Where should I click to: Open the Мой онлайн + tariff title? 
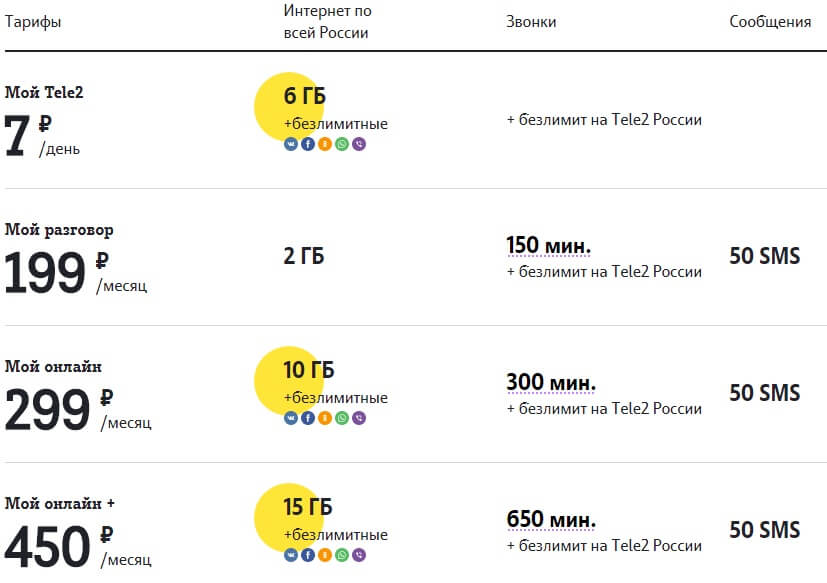[x=60, y=503]
